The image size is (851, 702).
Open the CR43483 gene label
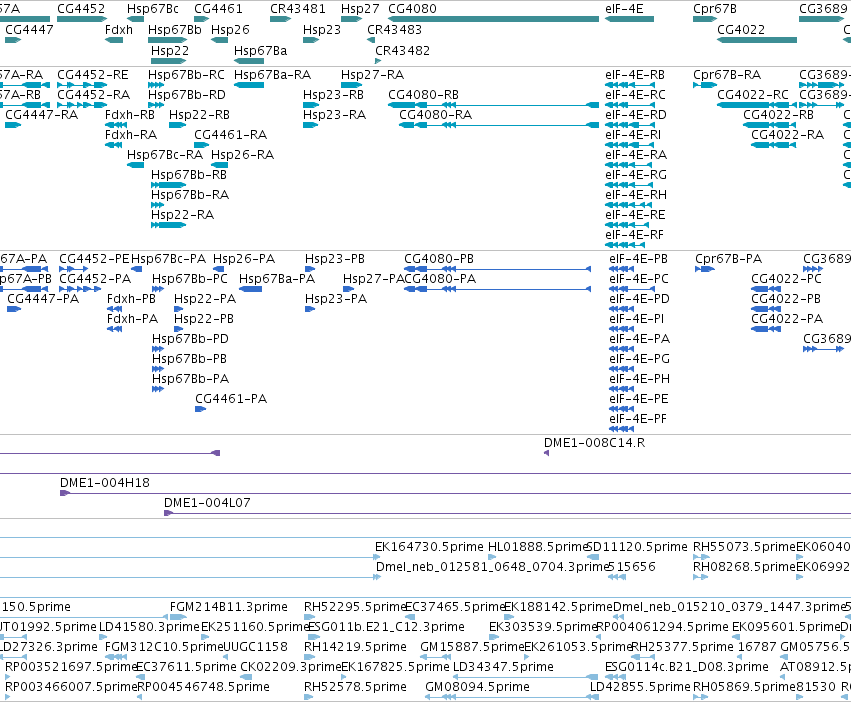click(395, 29)
